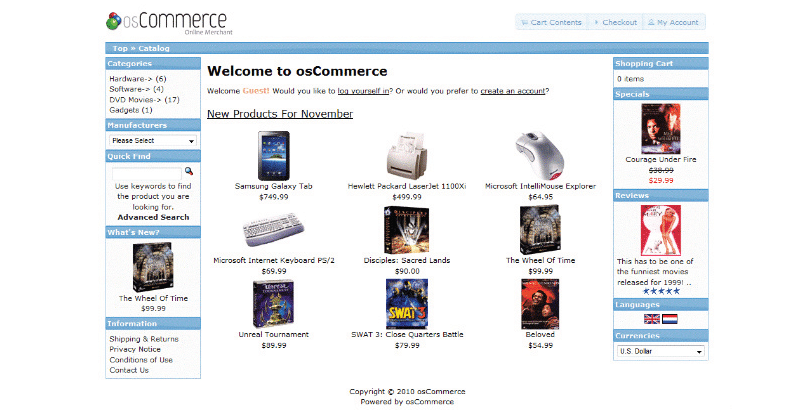
Task: Click the five-star rating in Reviews
Action: click(661, 292)
